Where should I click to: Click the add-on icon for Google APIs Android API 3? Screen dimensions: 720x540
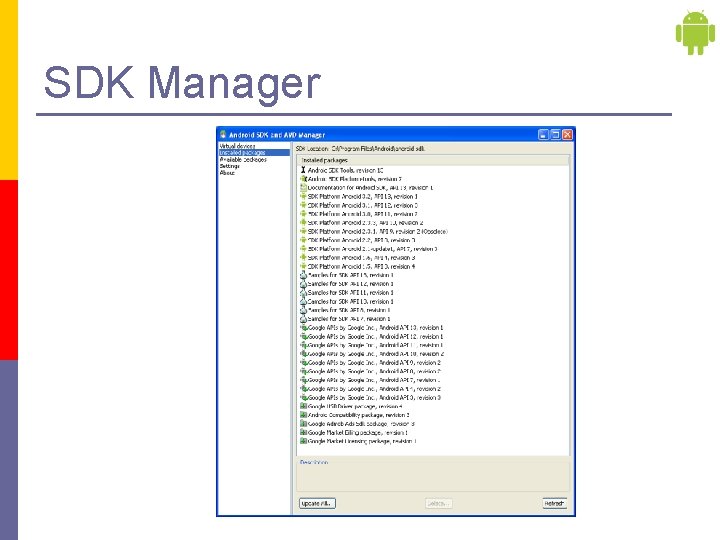point(303,397)
